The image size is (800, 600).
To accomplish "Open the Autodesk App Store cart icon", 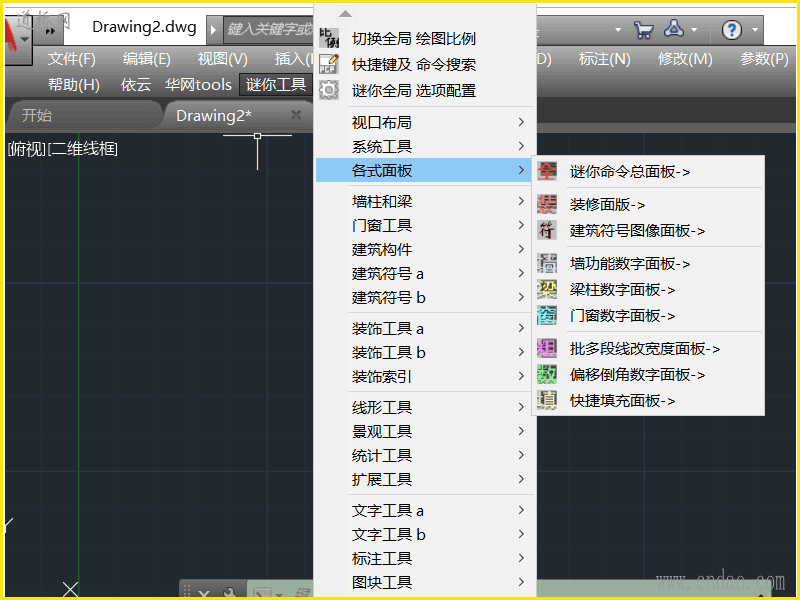I will (x=643, y=30).
